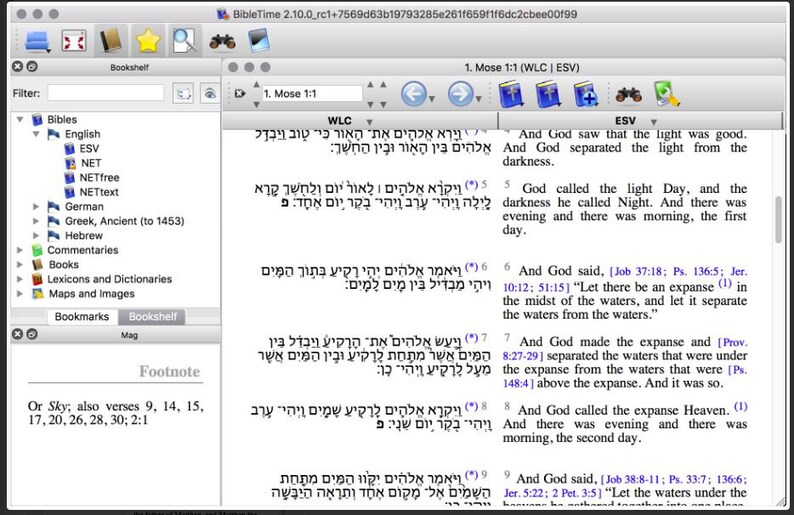The image size is (794, 515).
Task: Go back in history with left arrow
Action: coord(413,94)
